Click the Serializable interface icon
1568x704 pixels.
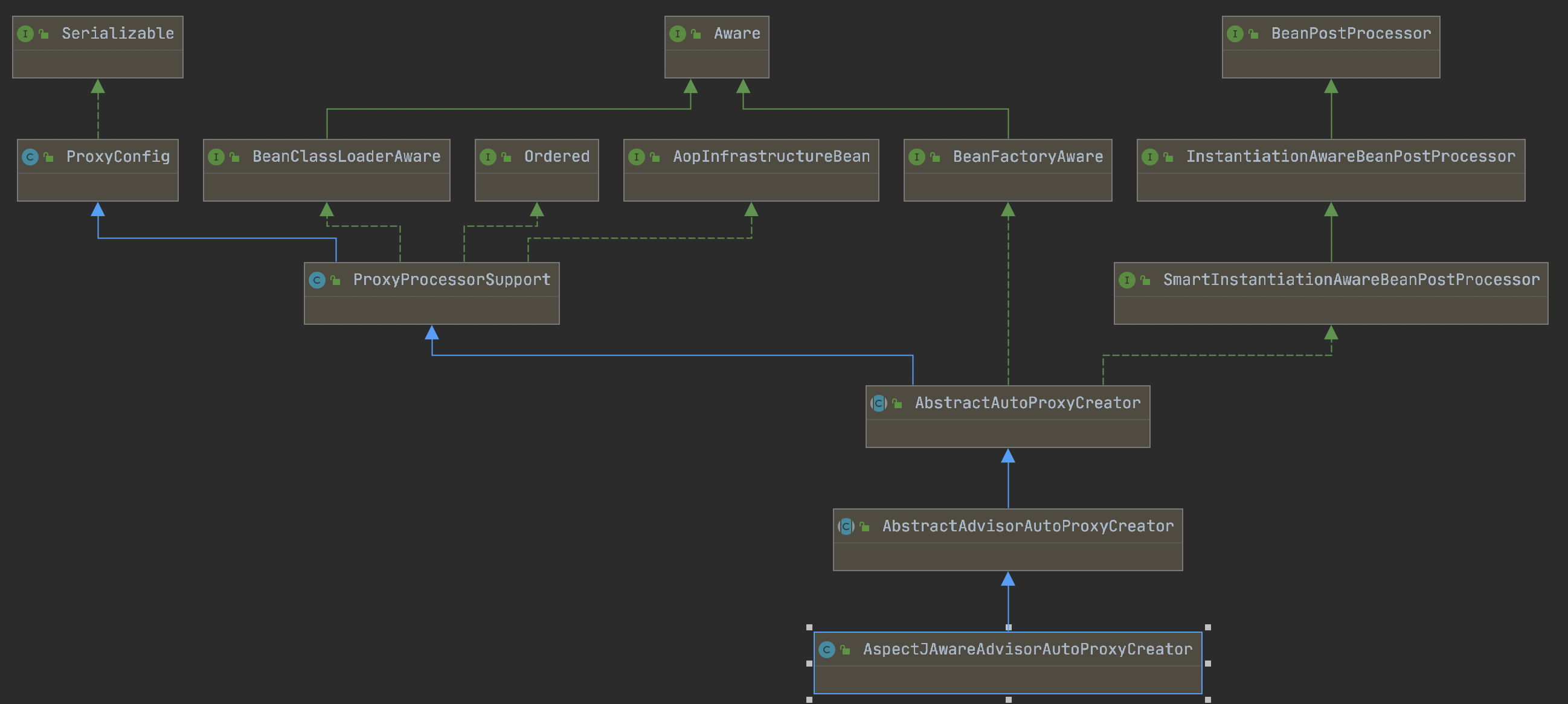pos(25,33)
